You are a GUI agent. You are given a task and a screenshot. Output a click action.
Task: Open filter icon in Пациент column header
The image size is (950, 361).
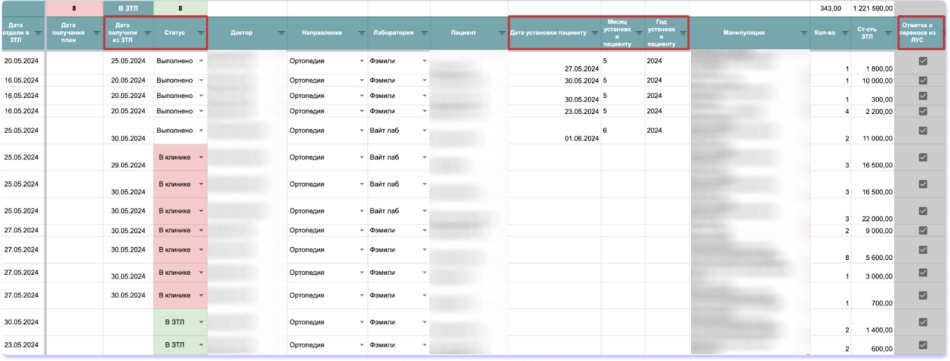point(502,33)
